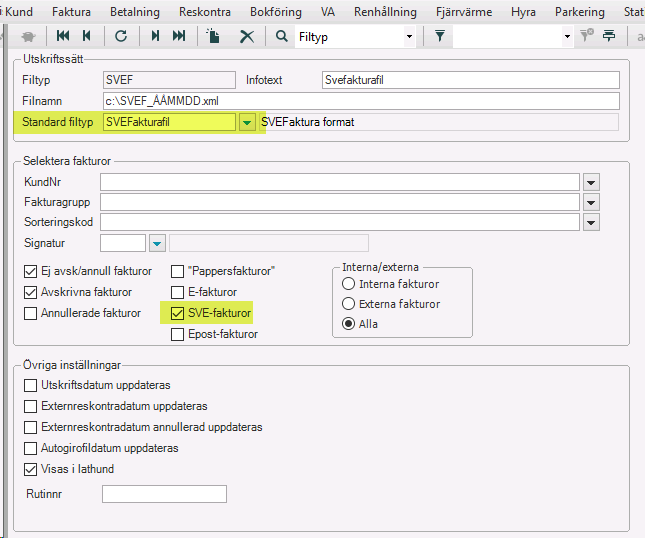Click the delete X icon
The height and width of the screenshot is (538, 645).
[x=246, y=36]
